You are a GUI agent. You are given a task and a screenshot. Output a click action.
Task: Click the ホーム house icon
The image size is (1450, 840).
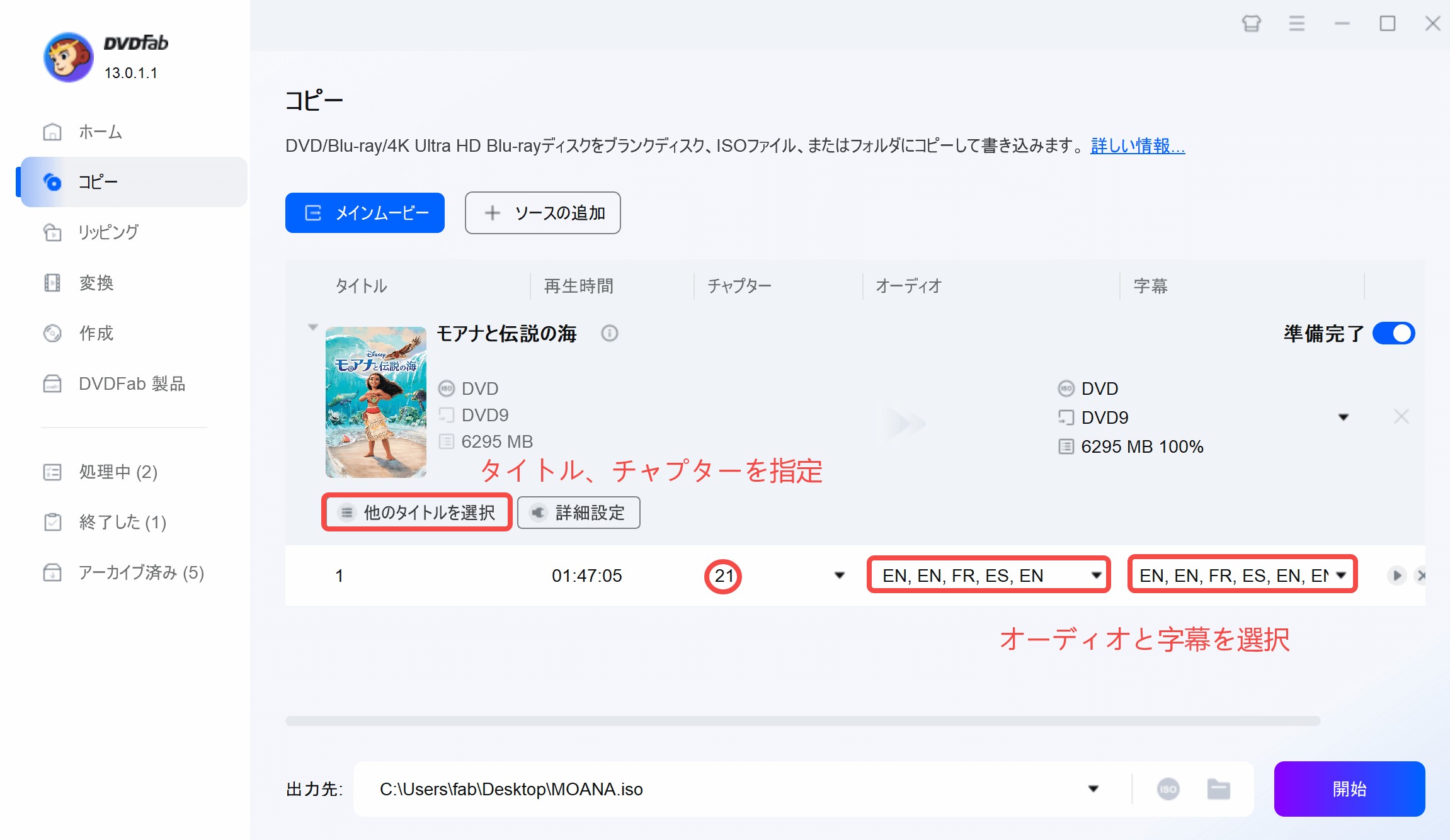[52, 132]
